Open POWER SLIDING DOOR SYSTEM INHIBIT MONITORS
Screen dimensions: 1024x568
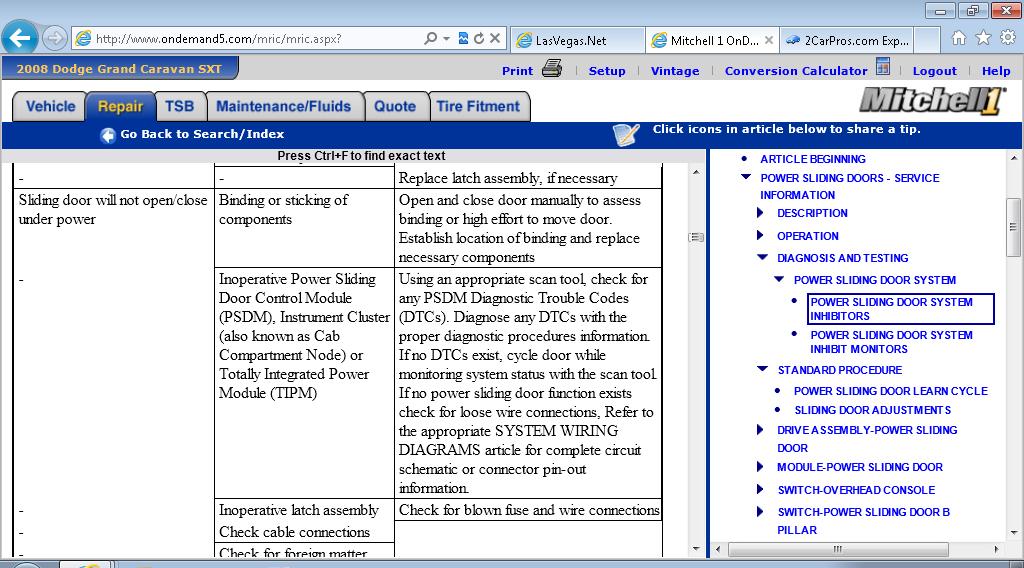[891, 342]
